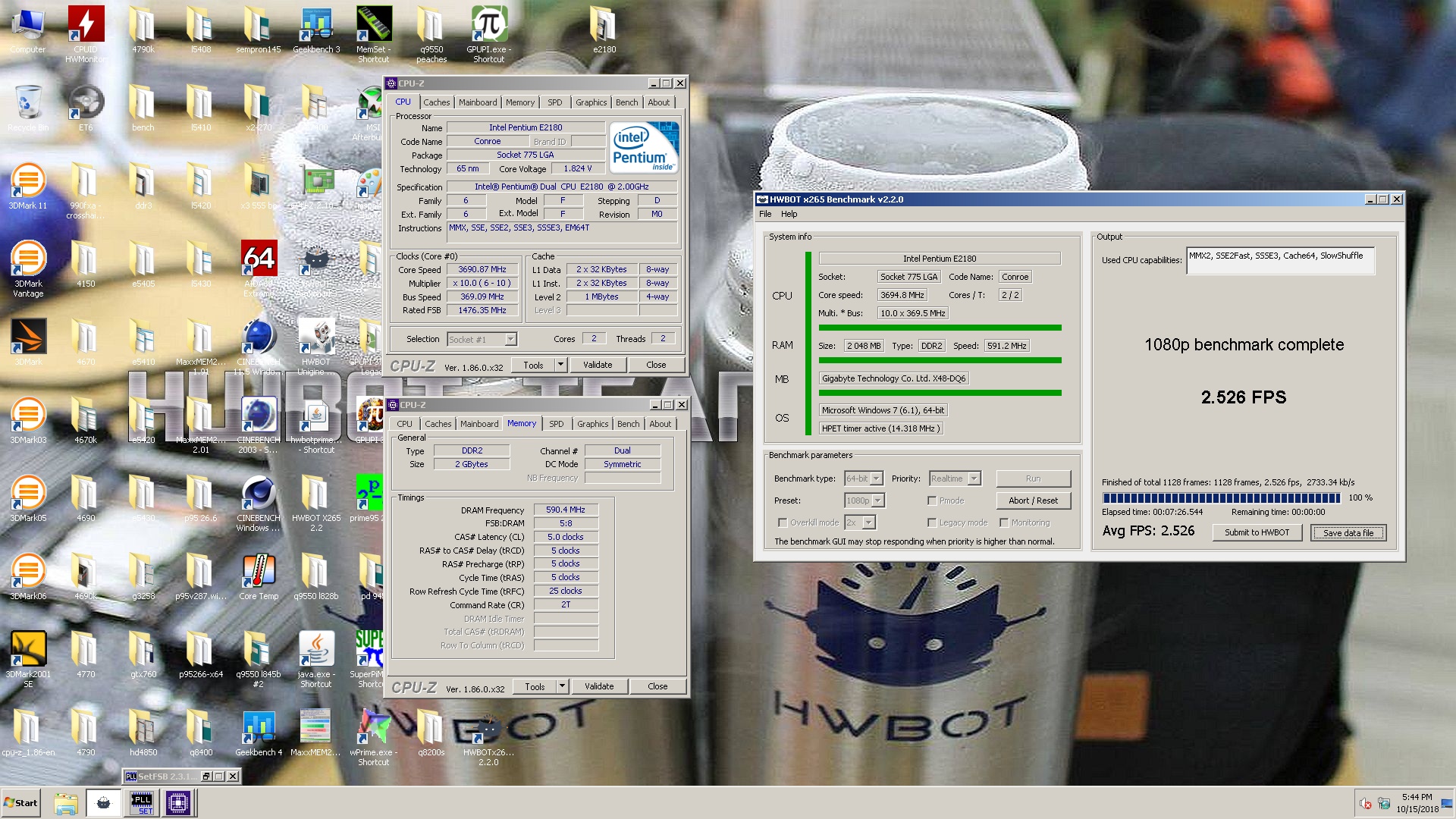This screenshot has height=819, width=1456.
Task: Open the 3DMark05 desktop icon
Action: [28, 498]
